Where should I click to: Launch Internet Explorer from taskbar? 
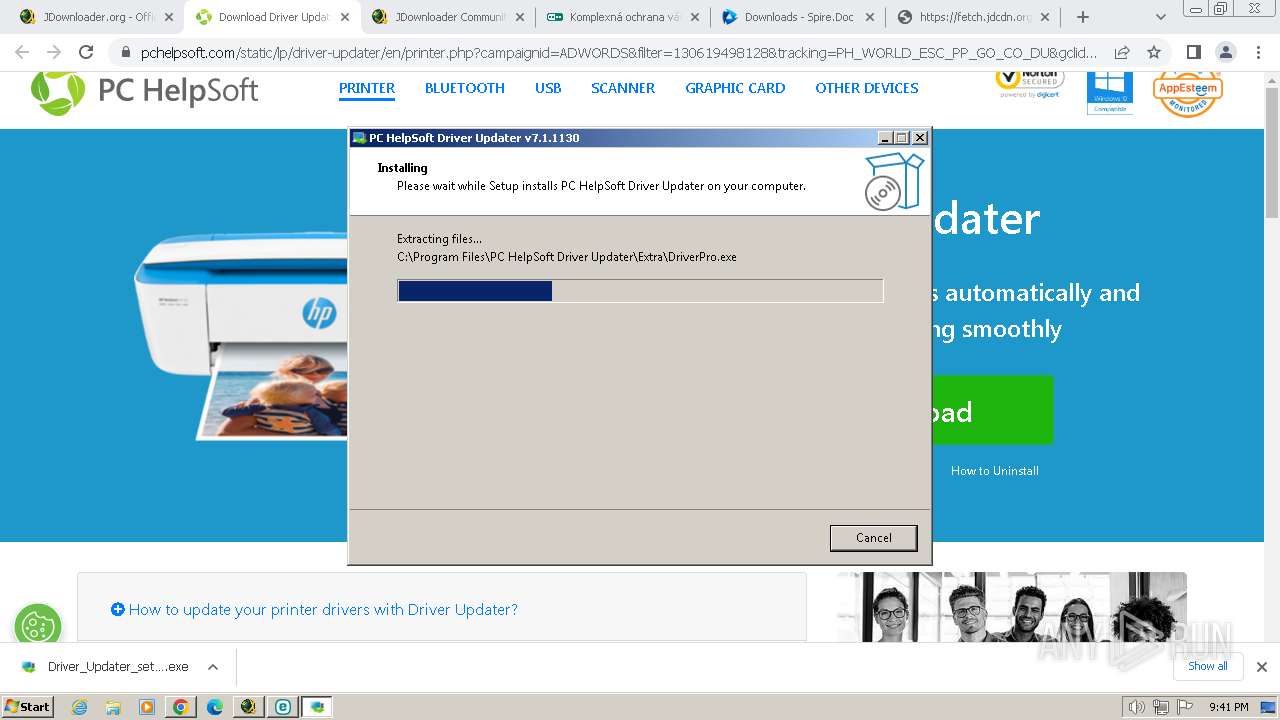pos(80,707)
